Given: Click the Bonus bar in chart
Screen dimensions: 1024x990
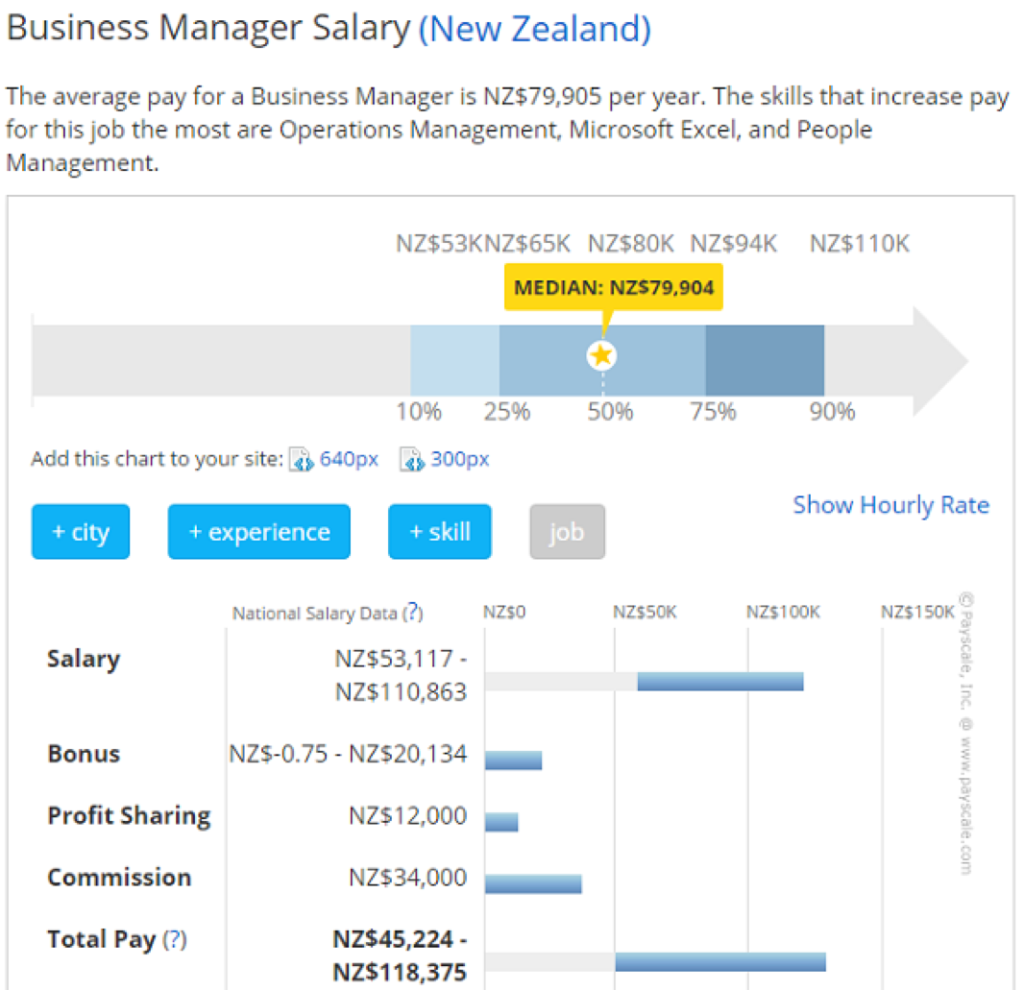Looking at the screenshot, I should tap(513, 760).
